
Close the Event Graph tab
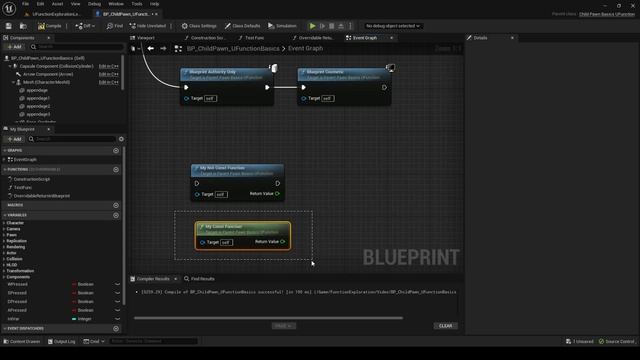pyautogui.click(x=391, y=38)
